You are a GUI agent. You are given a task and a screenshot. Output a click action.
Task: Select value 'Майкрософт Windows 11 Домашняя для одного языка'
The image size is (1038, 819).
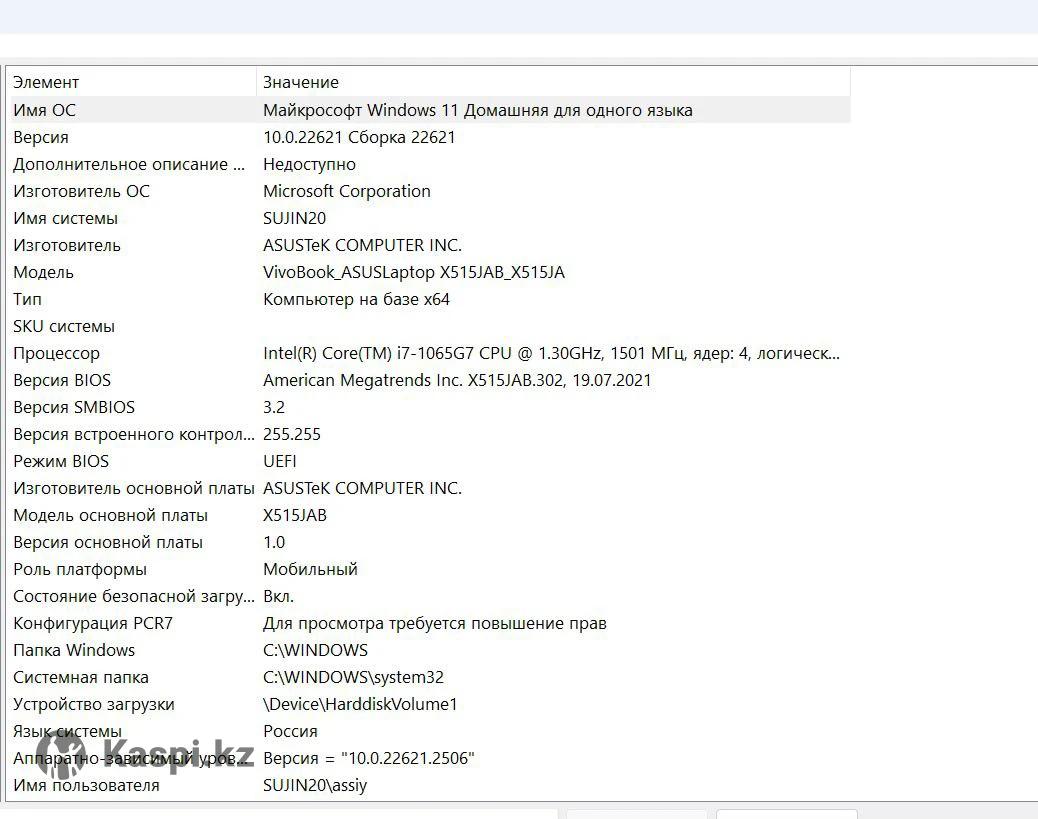click(477, 110)
